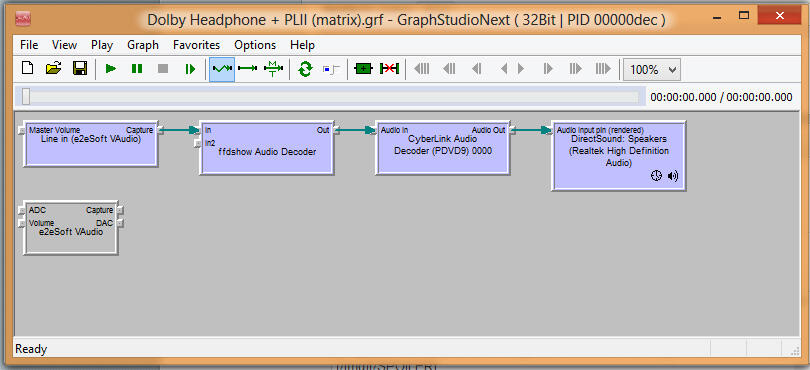Screen dimensions: 810x370
Task: Click the small blue-square clock toolbar icon
Action: click(x=331, y=69)
